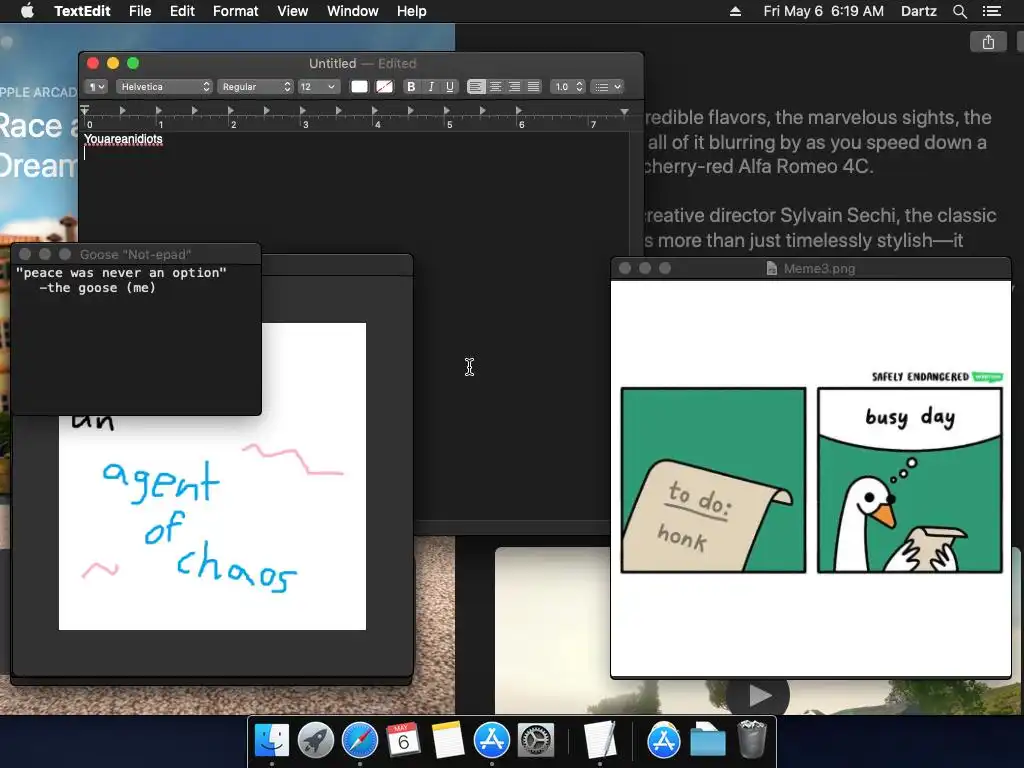The image size is (1024, 768).
Task: Open Safari from the Dock
Action: 360,741
